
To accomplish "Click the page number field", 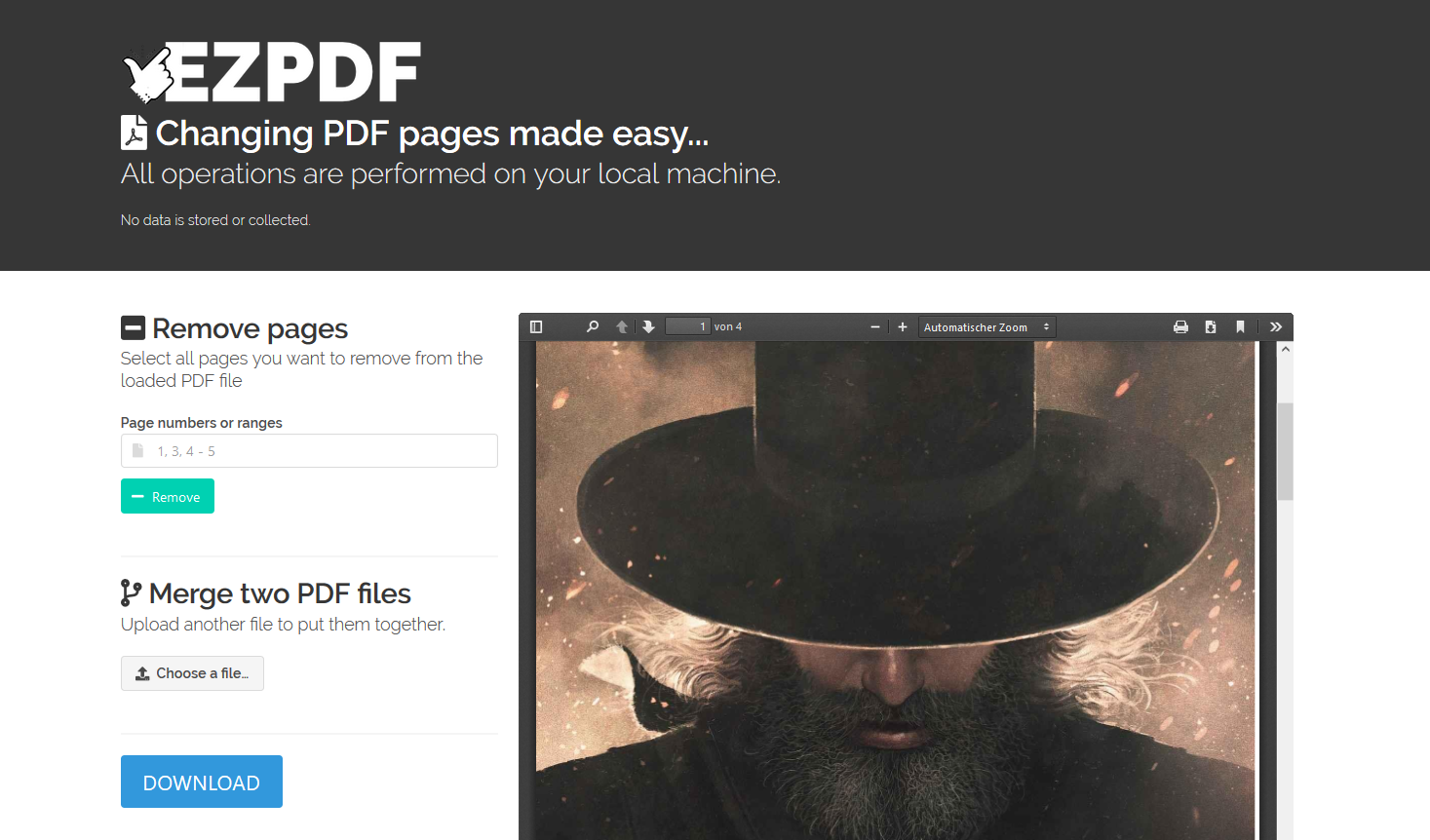I will [x=687, y=326].
